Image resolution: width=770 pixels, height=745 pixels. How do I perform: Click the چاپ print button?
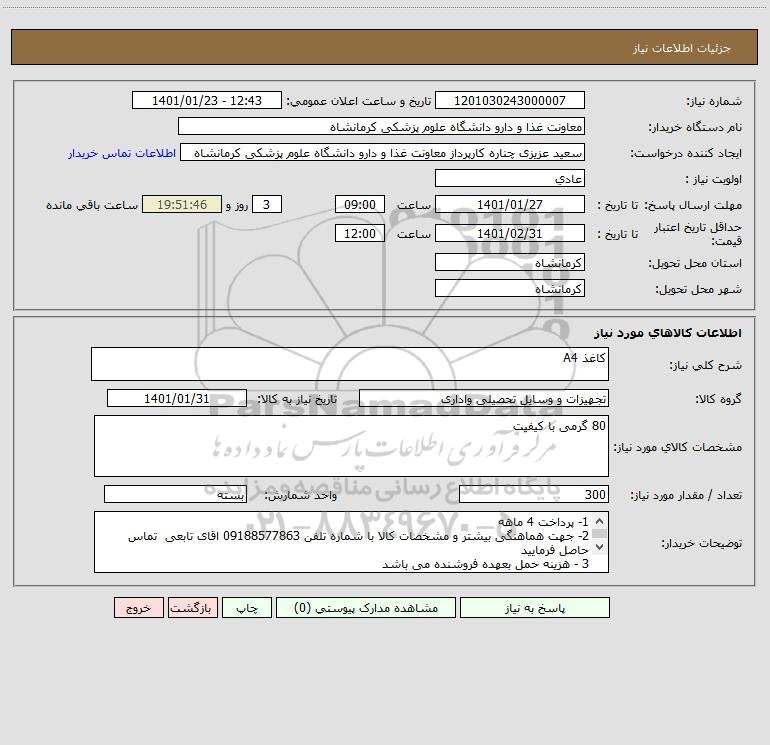tap(247, 607)
